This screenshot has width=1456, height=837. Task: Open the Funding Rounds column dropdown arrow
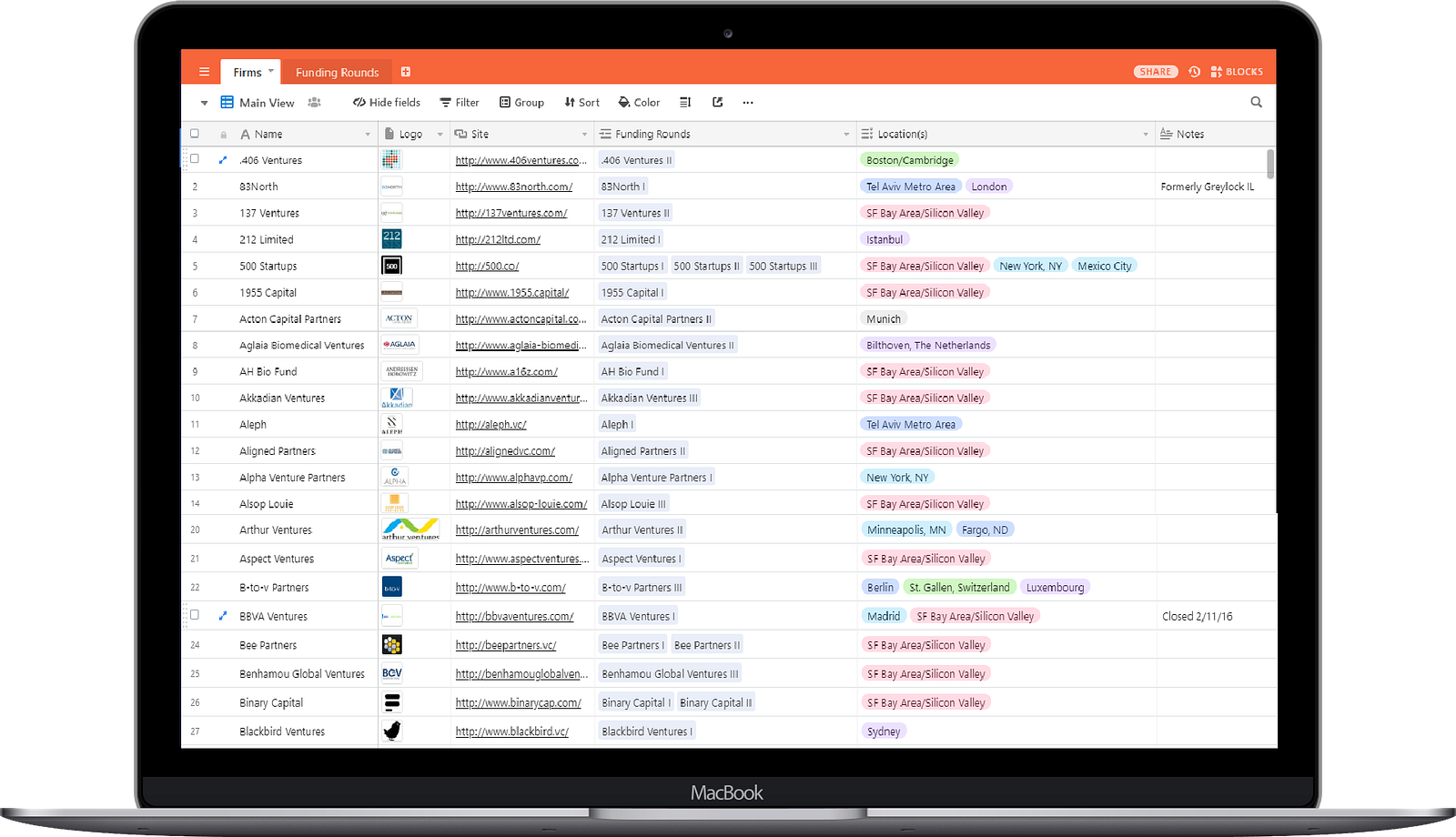pos(846,135)
